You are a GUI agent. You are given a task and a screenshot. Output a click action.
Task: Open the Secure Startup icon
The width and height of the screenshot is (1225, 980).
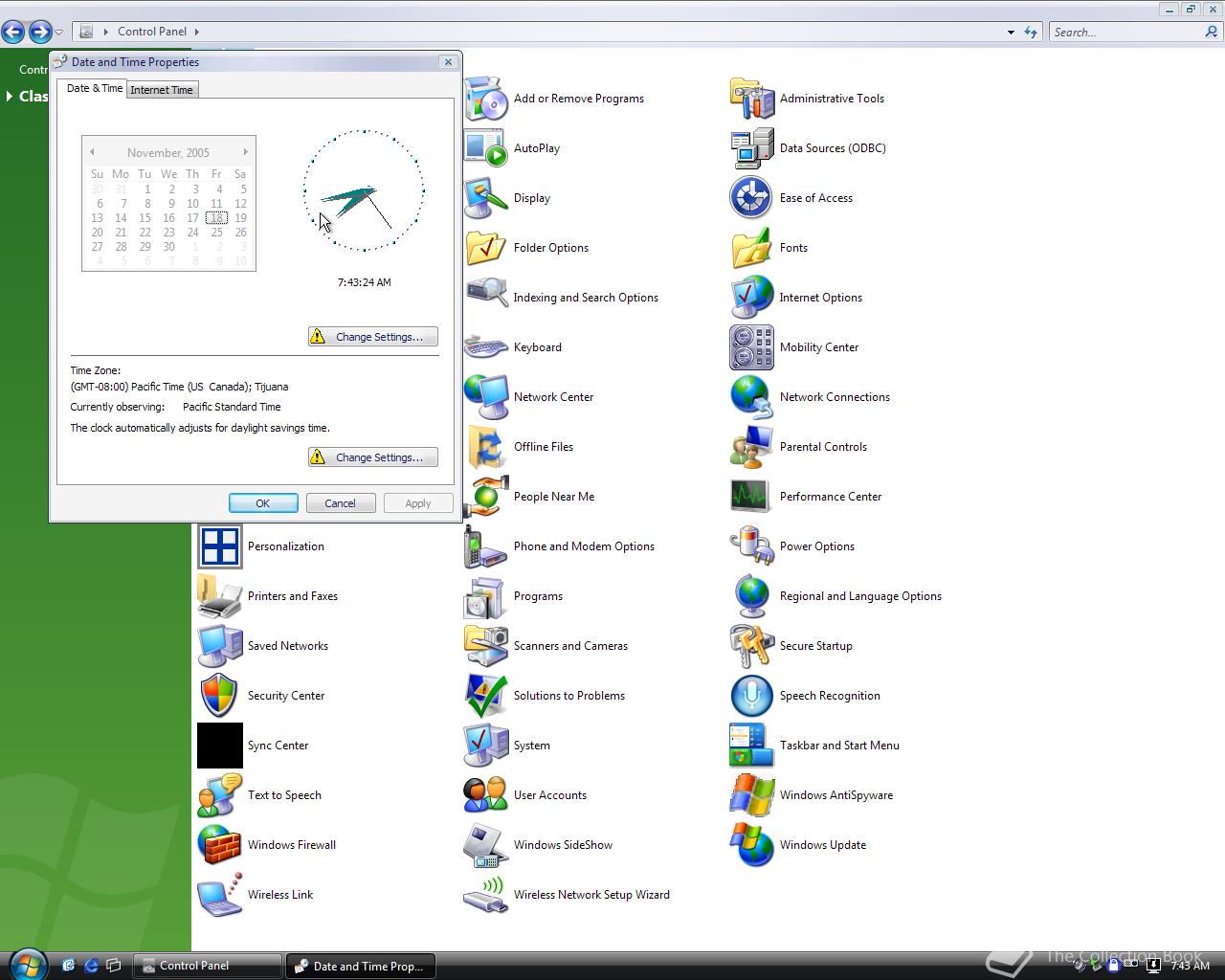[752, 645]
